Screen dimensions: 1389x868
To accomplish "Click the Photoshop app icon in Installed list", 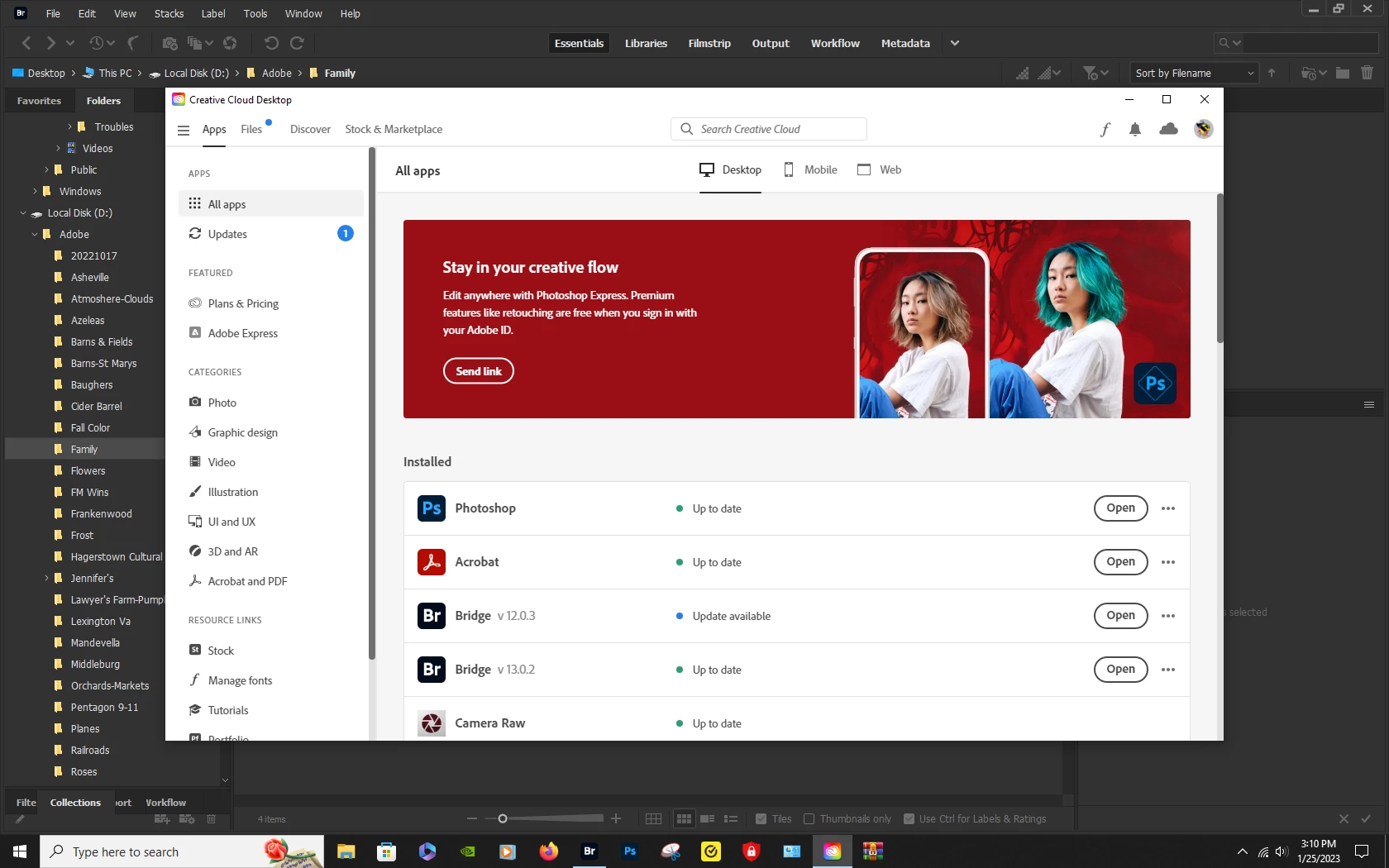I will click(x=432, y=508).
